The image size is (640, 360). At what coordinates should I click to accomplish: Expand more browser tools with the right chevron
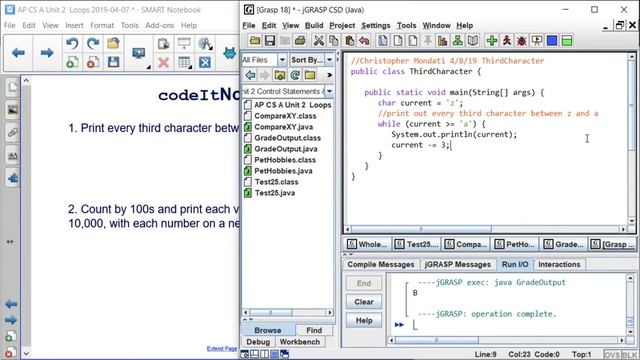point(329,75)
